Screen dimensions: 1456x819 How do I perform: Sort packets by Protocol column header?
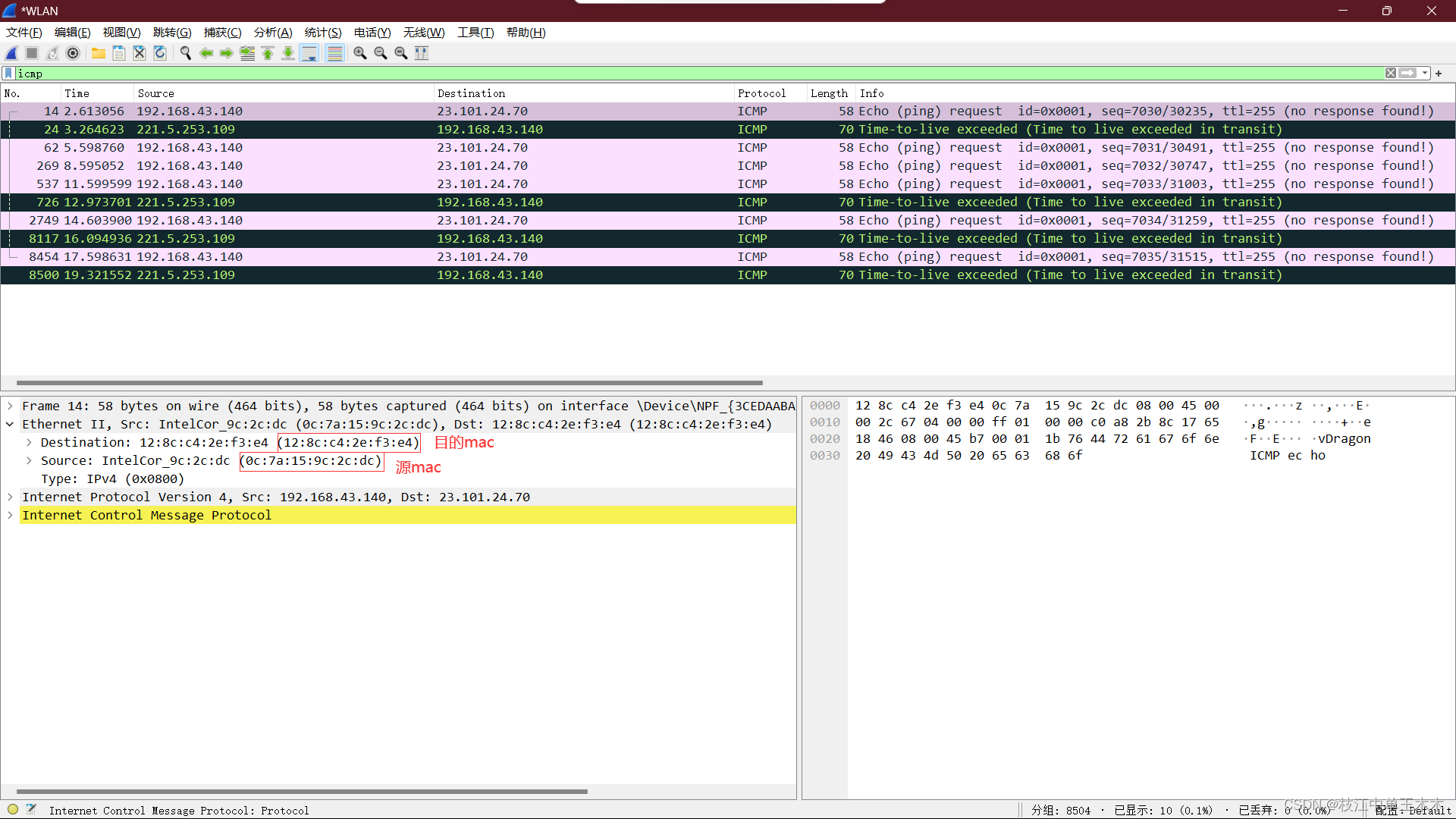(761, 93)
